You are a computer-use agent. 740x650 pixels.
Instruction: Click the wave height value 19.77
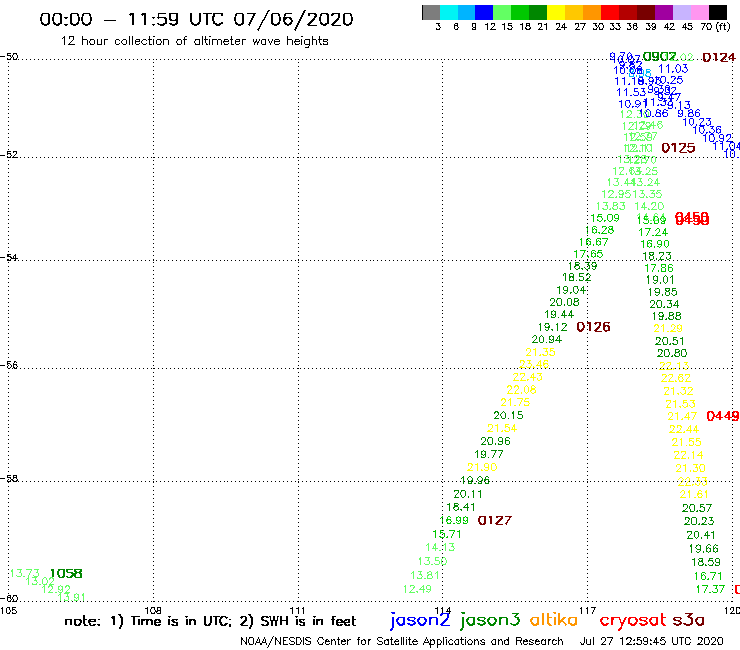489,454
